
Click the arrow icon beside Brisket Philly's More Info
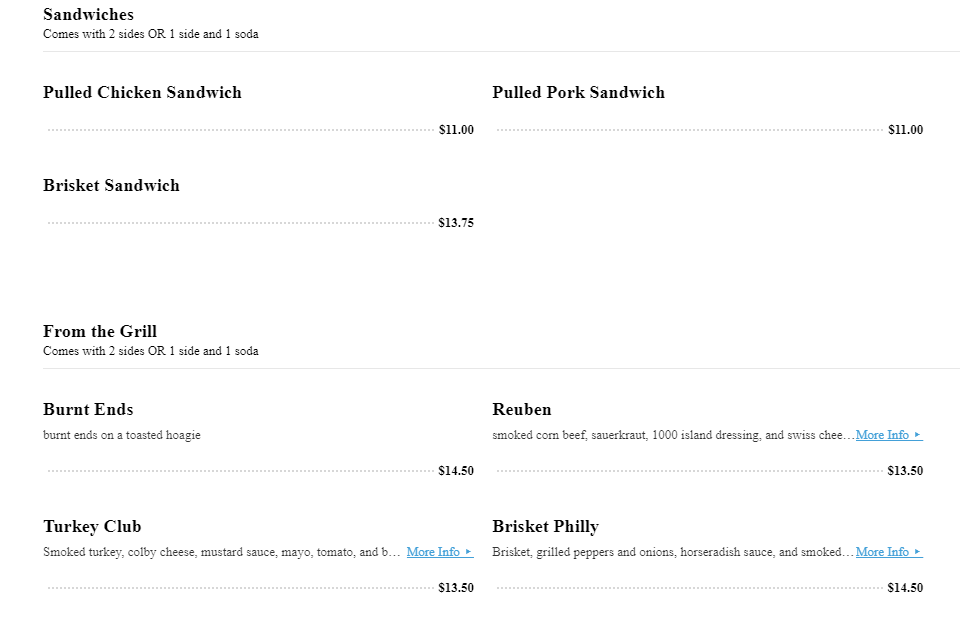[918, 552]
